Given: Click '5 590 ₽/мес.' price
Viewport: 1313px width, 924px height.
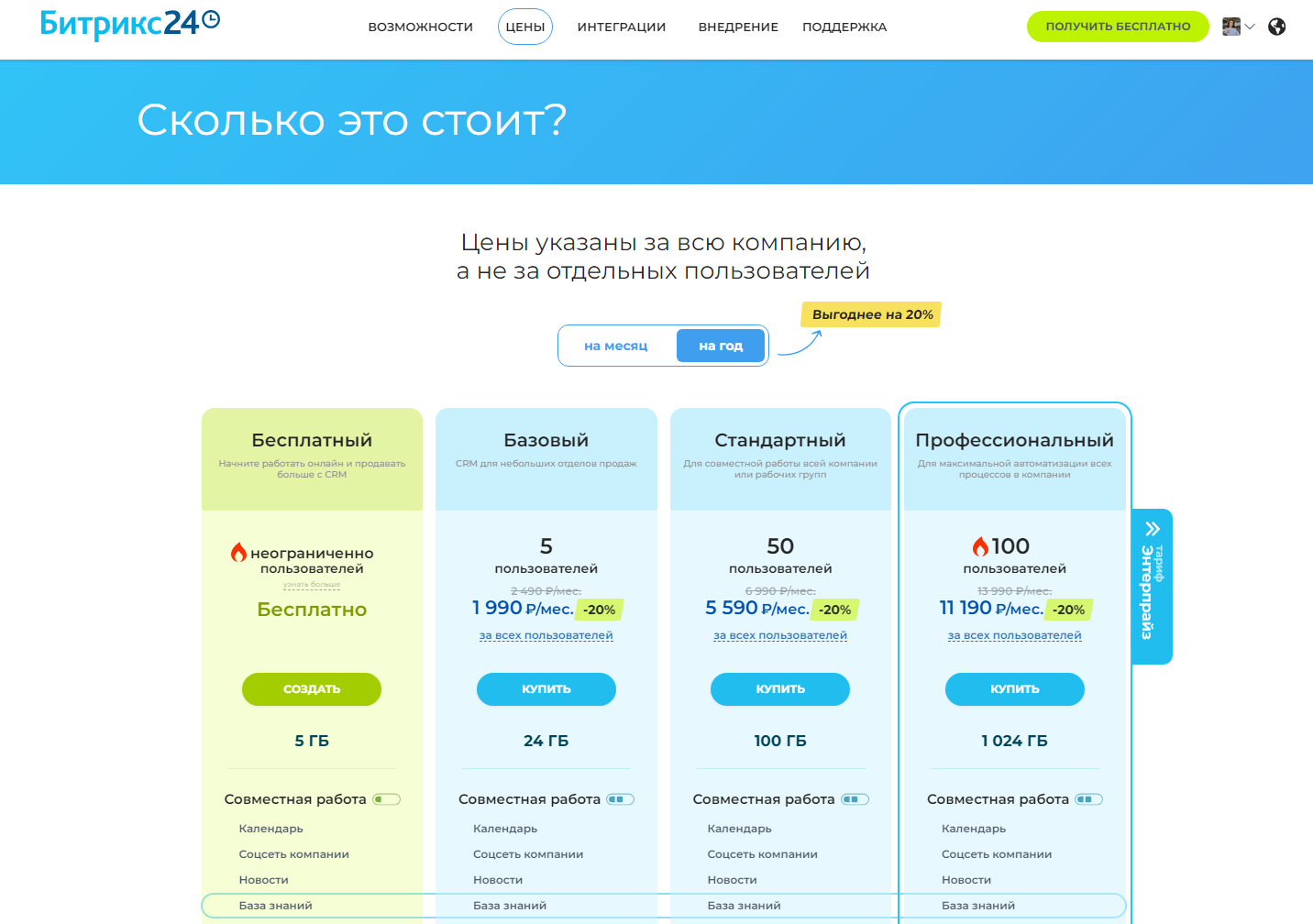Looking at the screenshot, I should 757,608.
